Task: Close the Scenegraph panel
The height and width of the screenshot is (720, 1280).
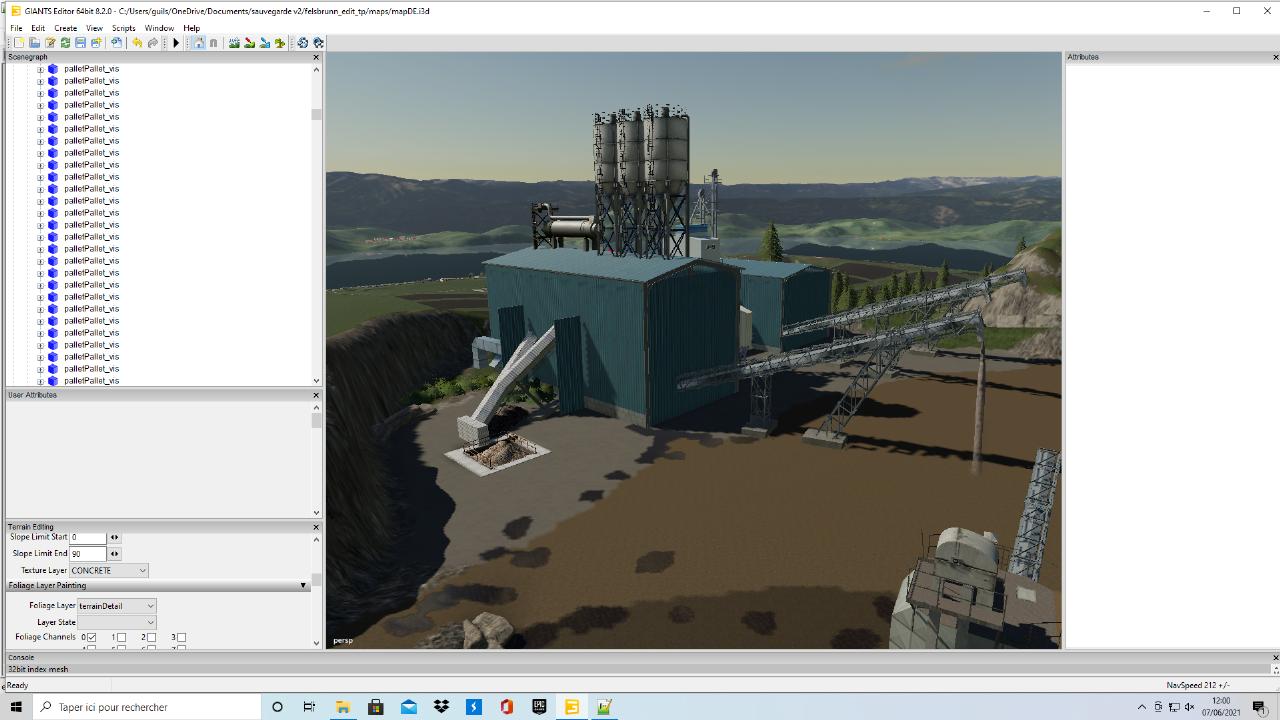Action: coord(316,57)
